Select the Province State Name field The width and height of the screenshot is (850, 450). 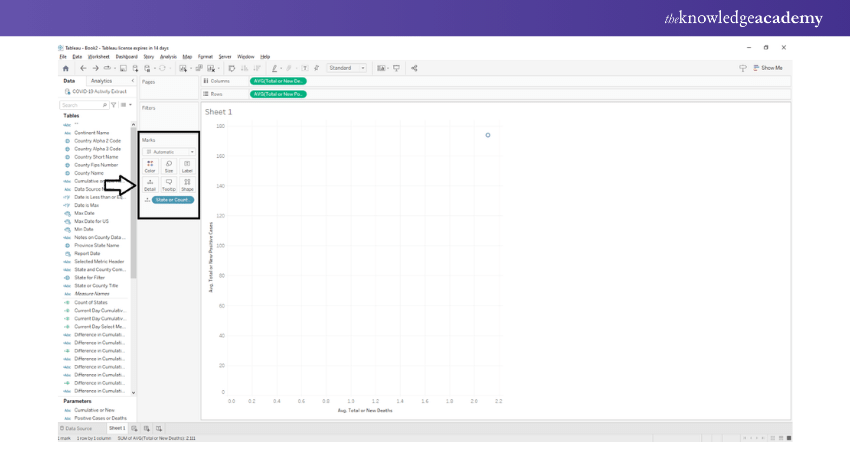point(96,245)
